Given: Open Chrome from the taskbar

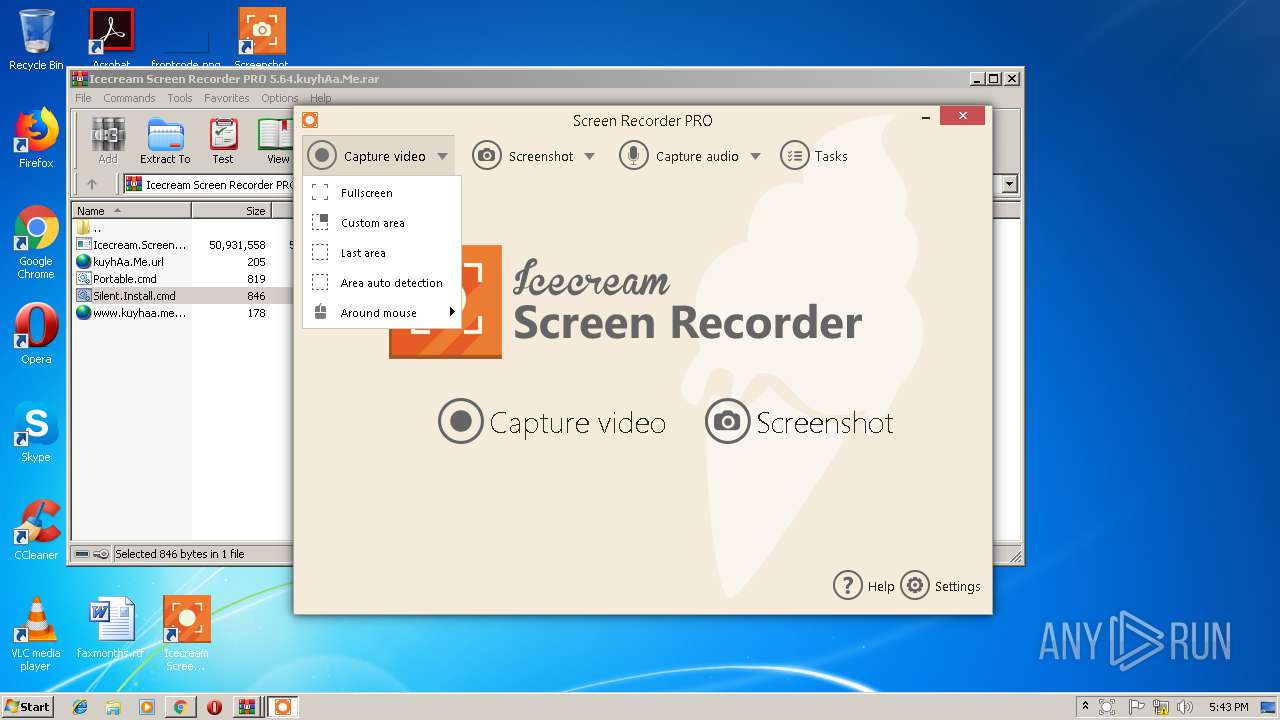Looking at the screenshot, I should (x=180, y=707).
